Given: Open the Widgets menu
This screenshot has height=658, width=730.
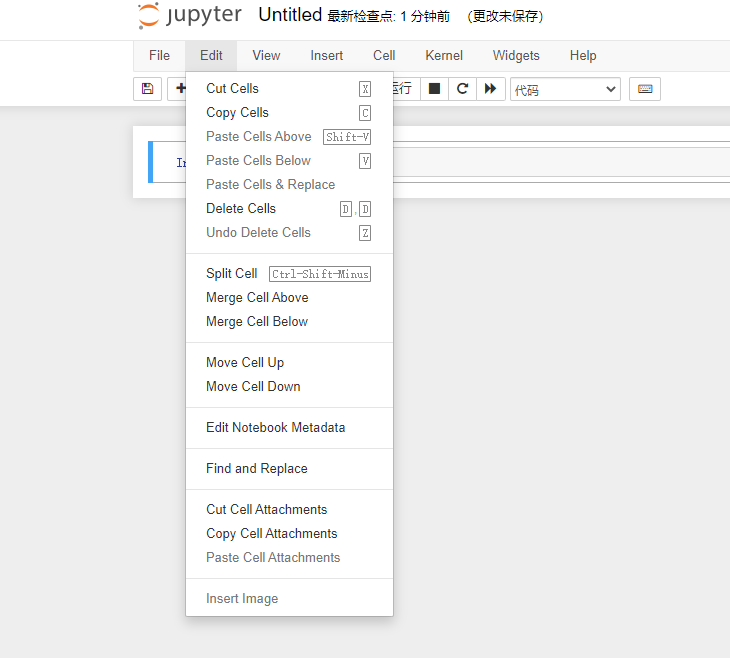Looking at the screenshot, I should click(x=516, y=55).
